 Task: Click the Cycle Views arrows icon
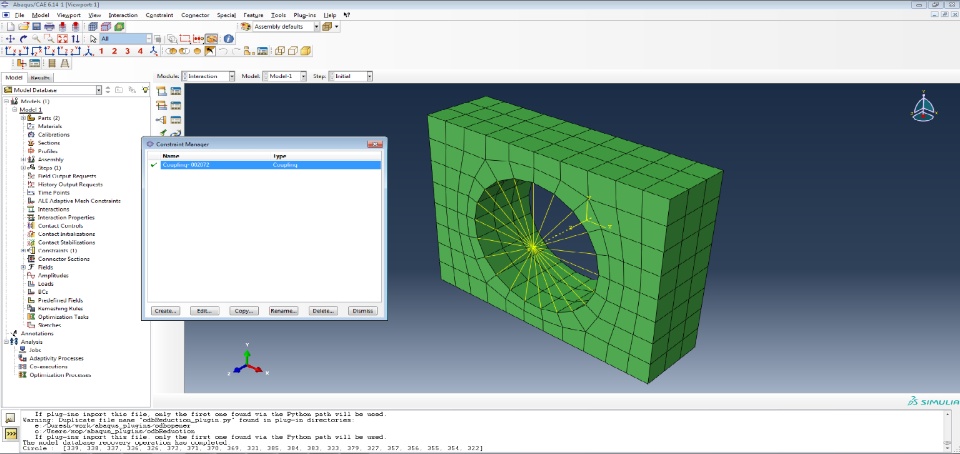pyautogui.click(x=75, y=39)
